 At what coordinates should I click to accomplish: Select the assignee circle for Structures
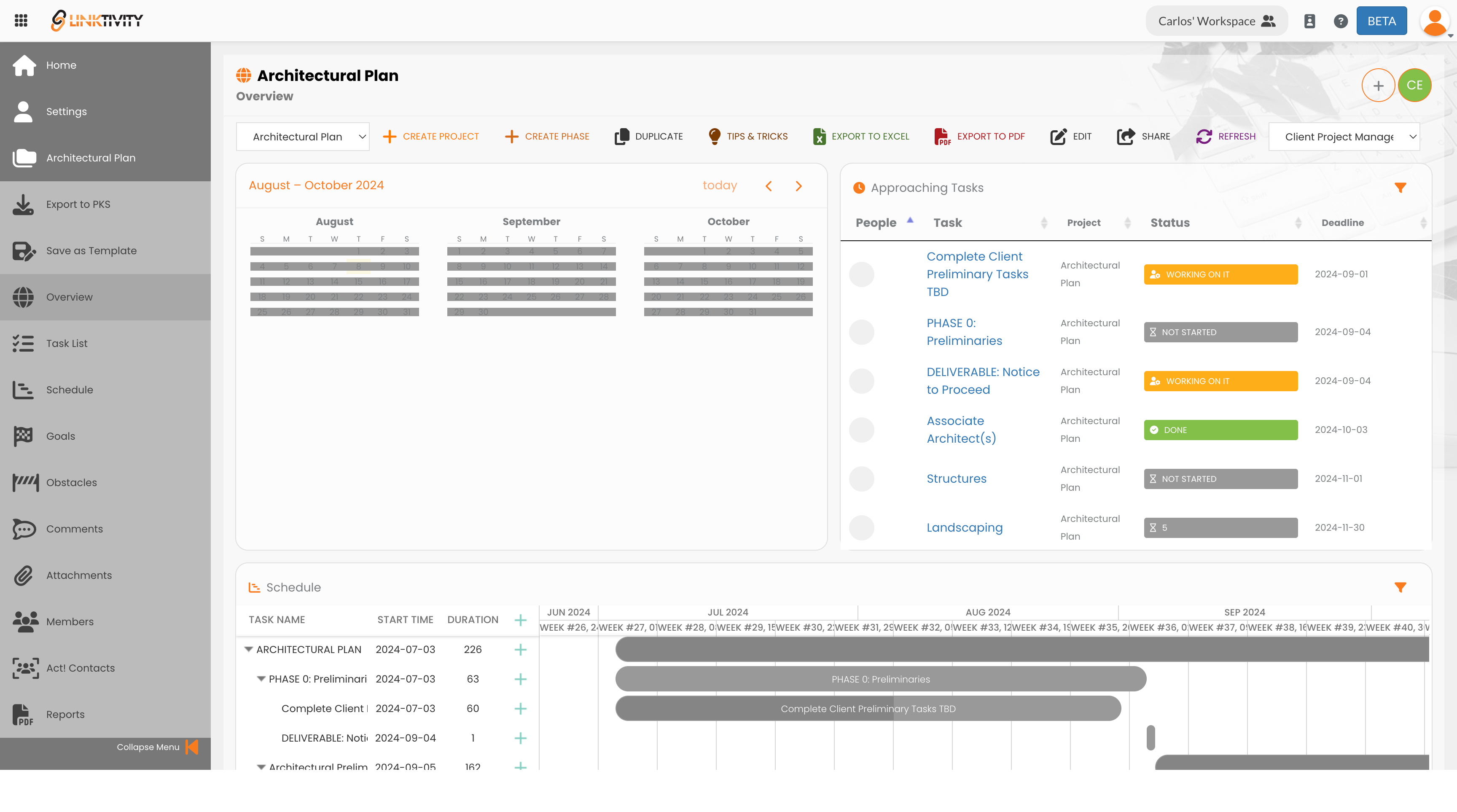click(861, 479)
